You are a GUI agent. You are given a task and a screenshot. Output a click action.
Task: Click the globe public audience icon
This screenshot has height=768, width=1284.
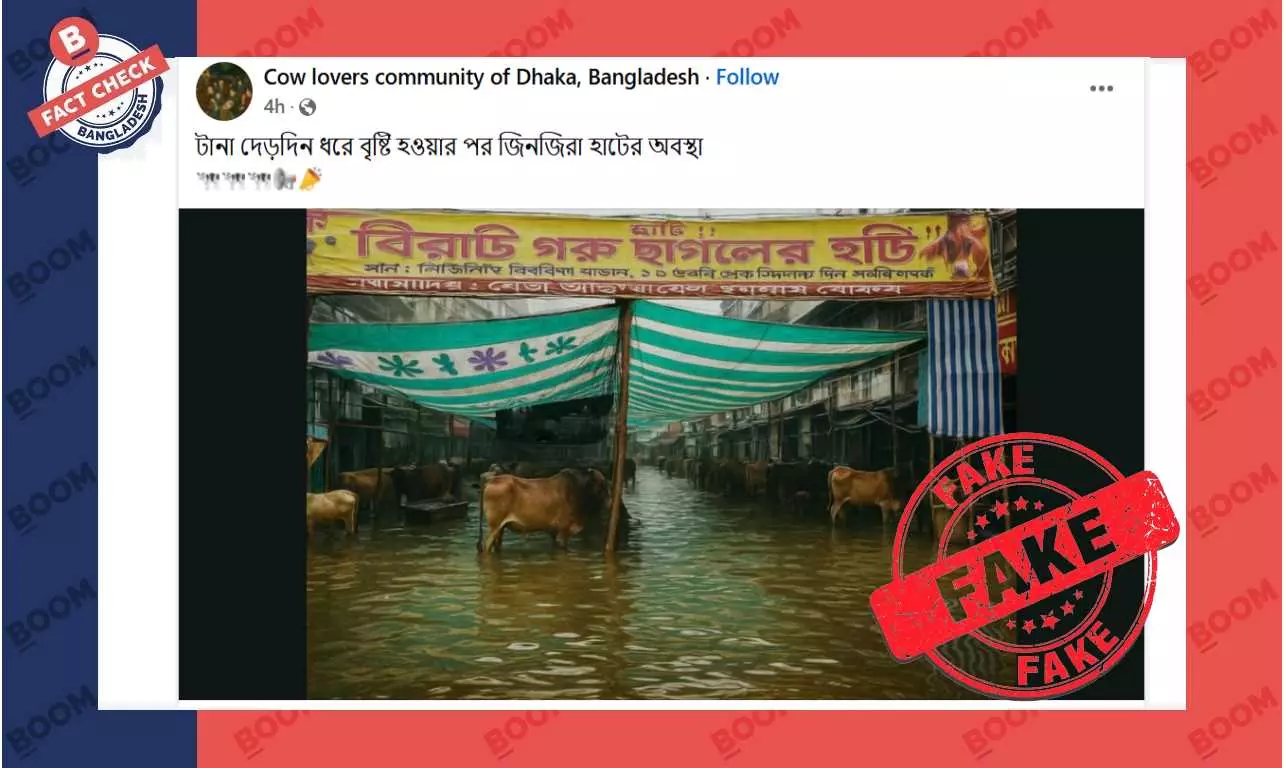point(307,107)
